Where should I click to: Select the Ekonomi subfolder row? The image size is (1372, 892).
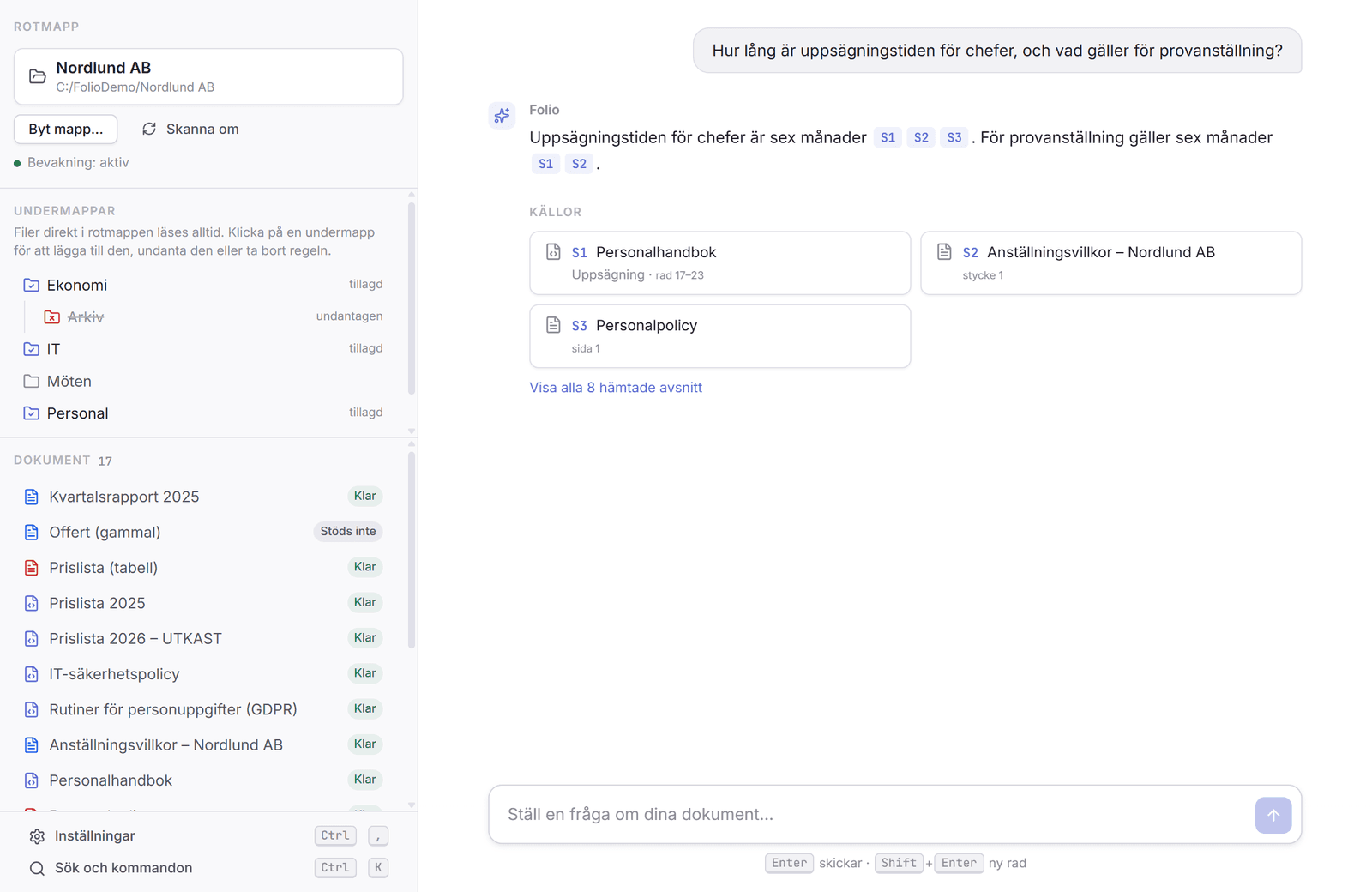pyautogui.click(x=203, y=285)
